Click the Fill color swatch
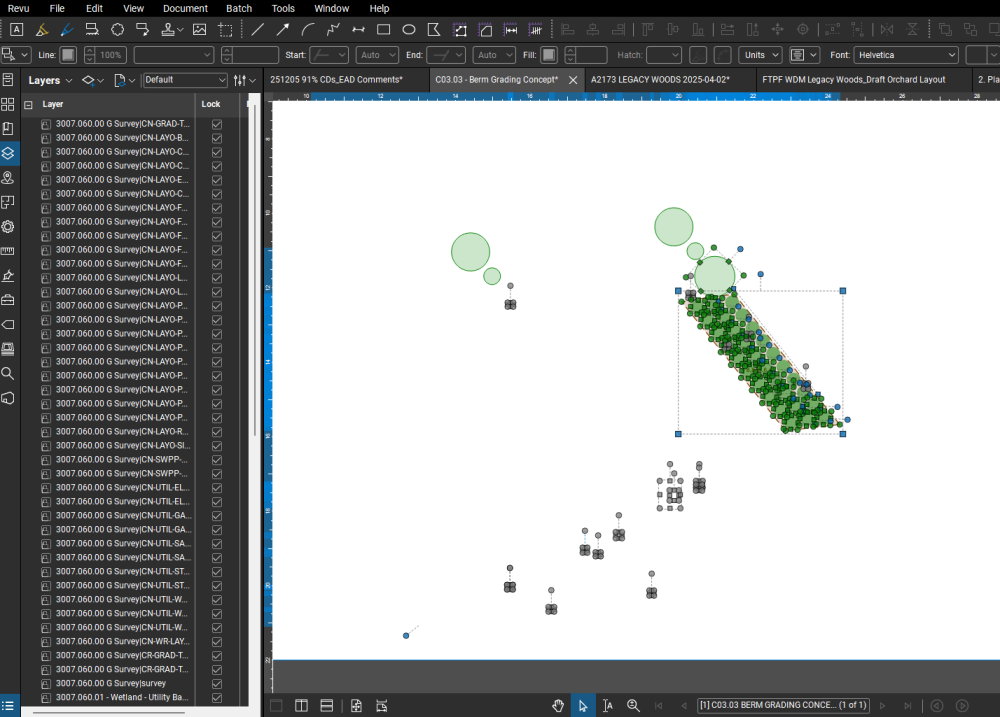Viewport: 1000px width, 717px height. pyautogui.click(x=548, y=55)
